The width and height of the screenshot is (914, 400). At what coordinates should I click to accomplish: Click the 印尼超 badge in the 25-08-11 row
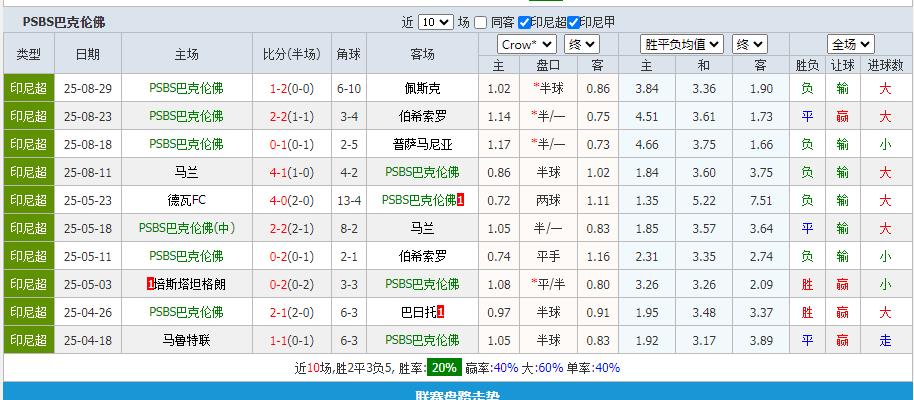28,172
